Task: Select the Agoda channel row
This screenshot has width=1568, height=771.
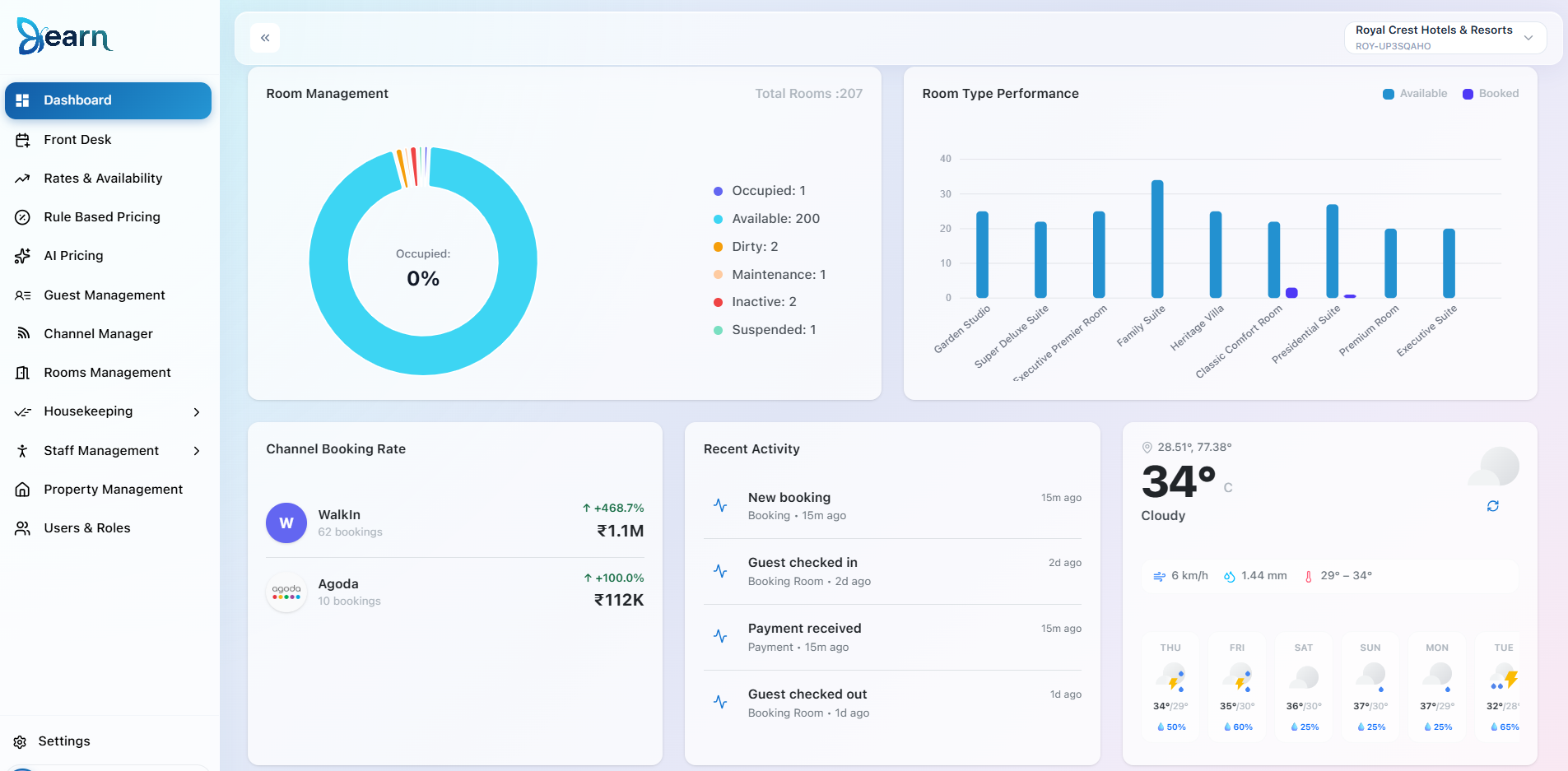Action: (454, 592)
